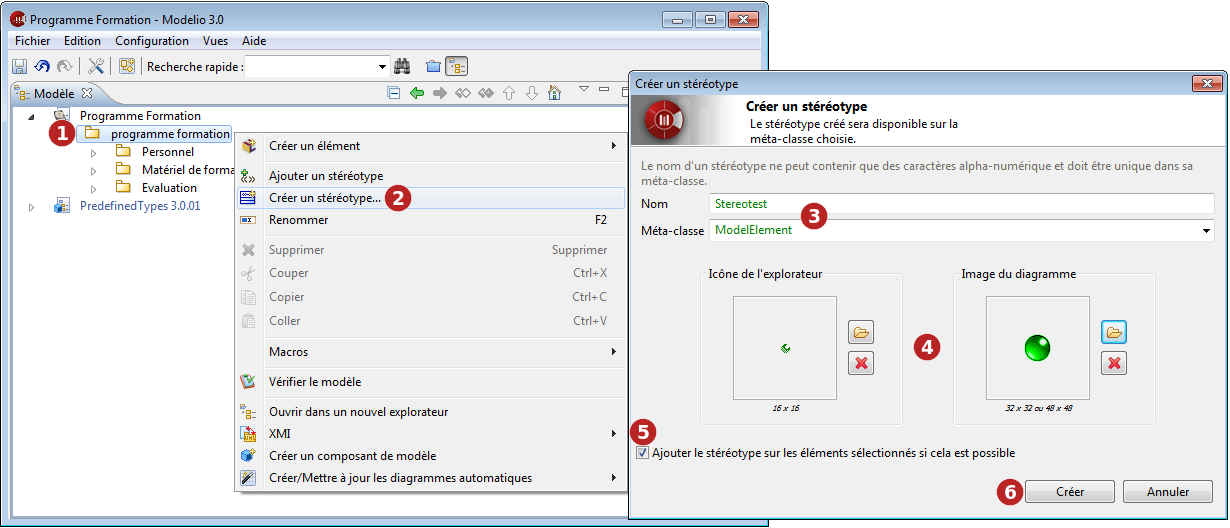
Task: Click the blue folder perspective icon
Action: point(433,67)
